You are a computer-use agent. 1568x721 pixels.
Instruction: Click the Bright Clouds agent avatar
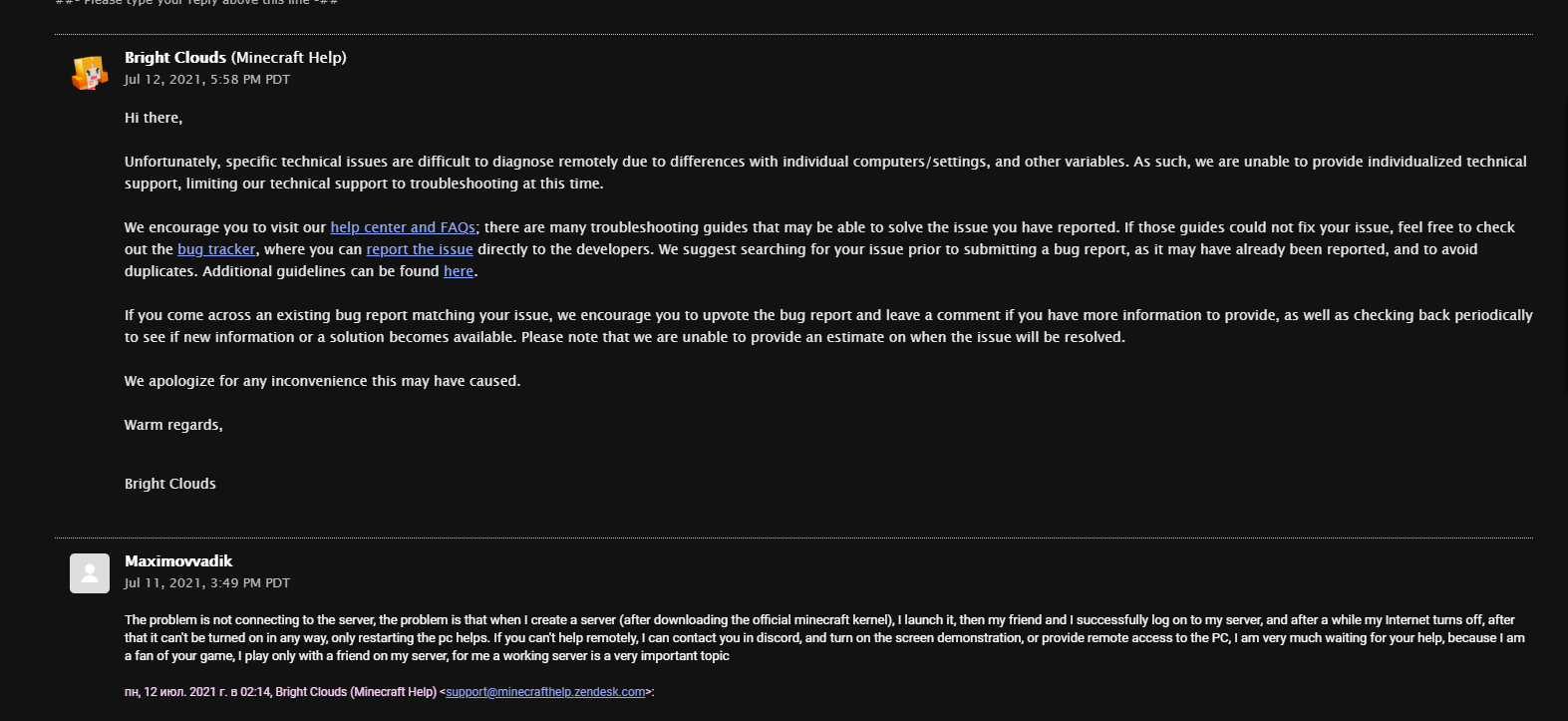89,72
